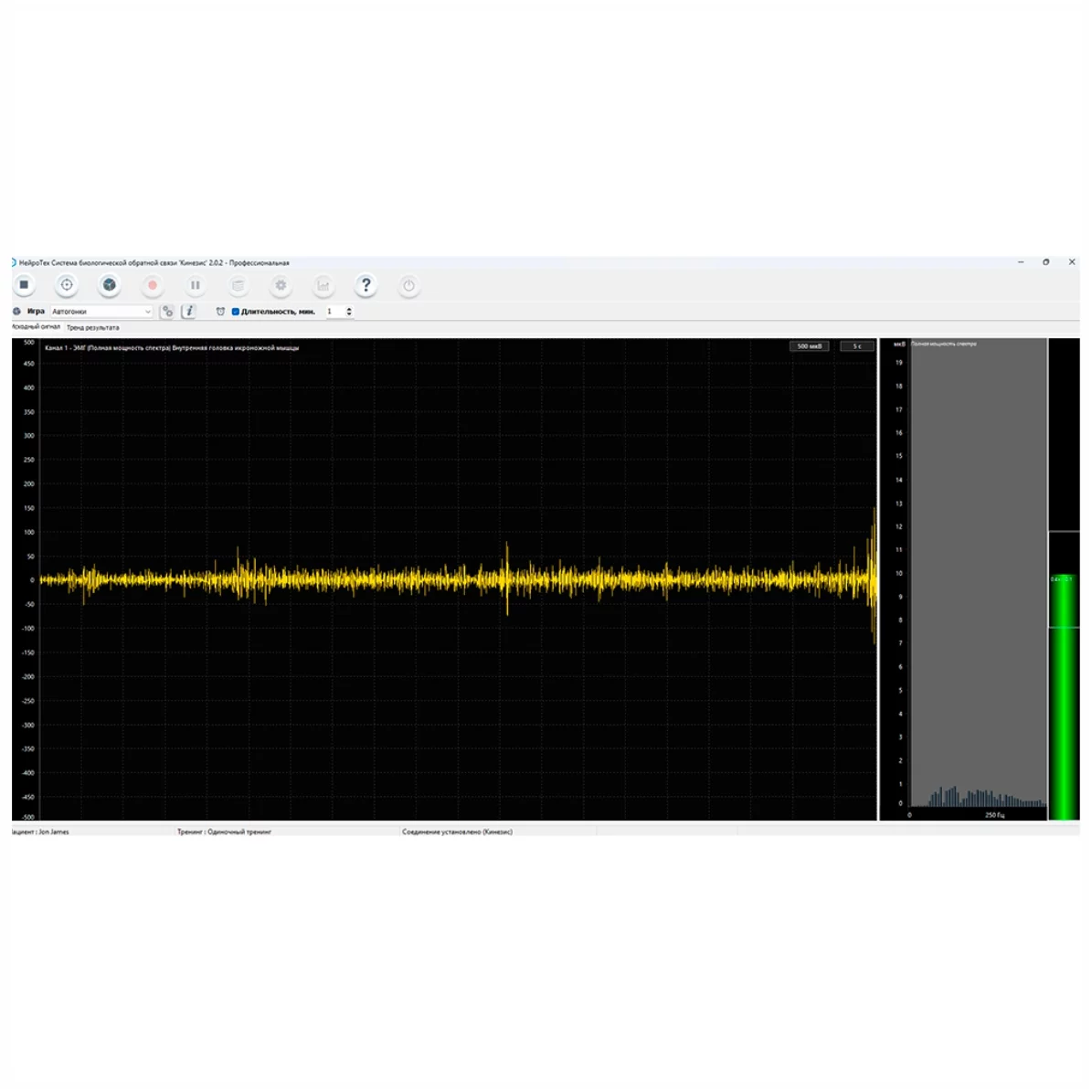The height and width of the screenshot is (1092, 1092).
Task: Click the game parameters percent icon
Action: 167,312
